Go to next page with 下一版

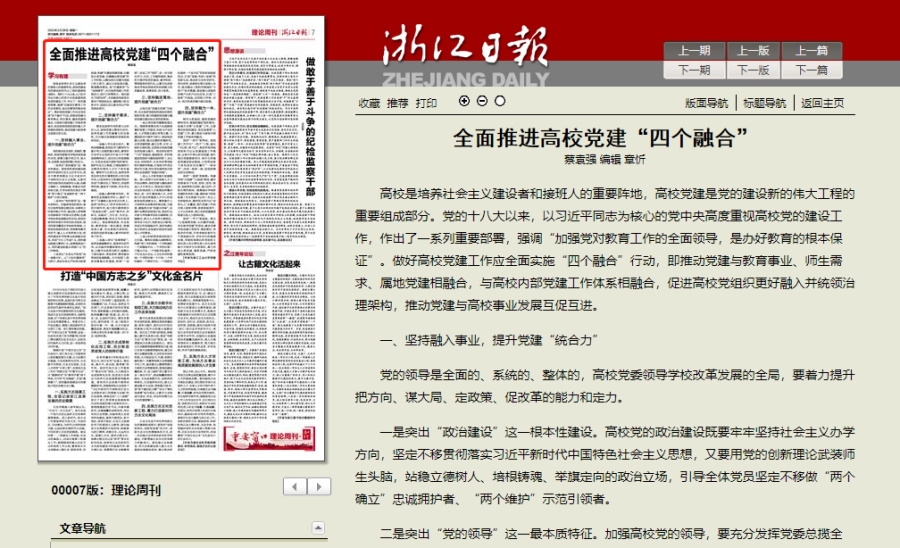pyautogui.click(x=753, y=70)
